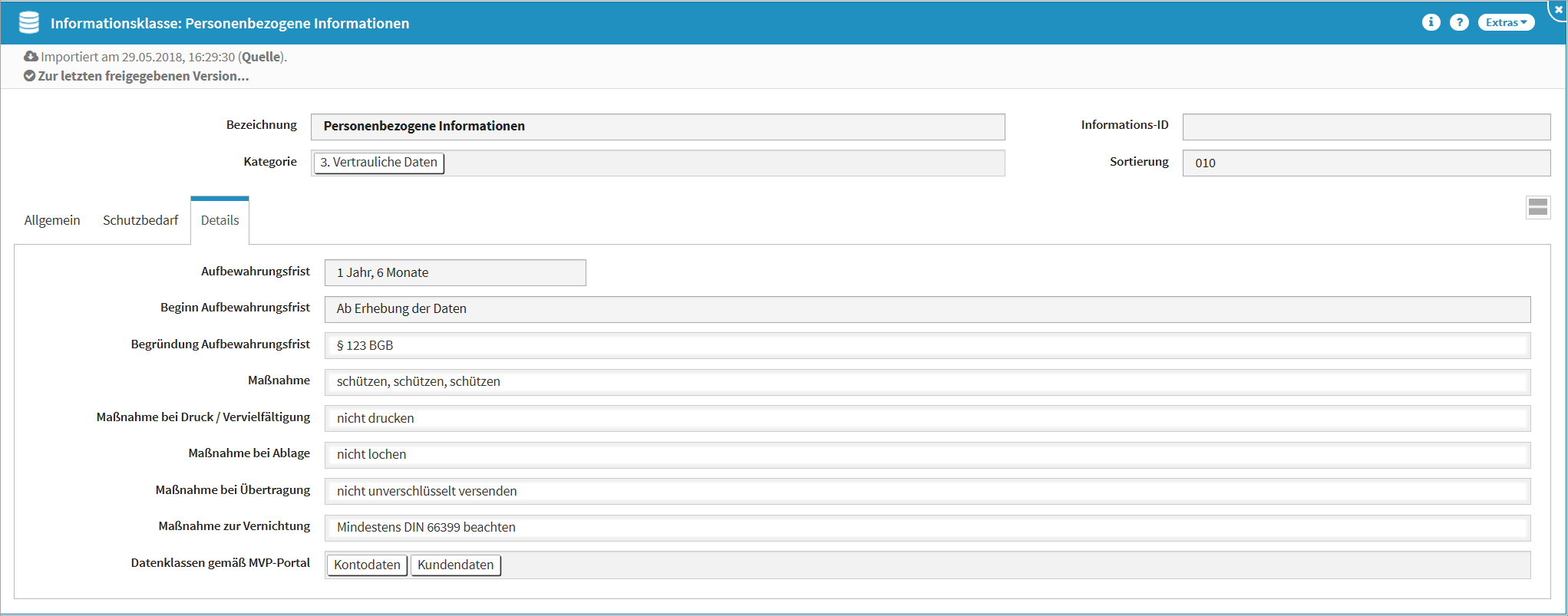Image resolution: width=1568 pixels, height=616 pixels.
Task: Toggle the layout view icon above panel
Action: 1537,207
